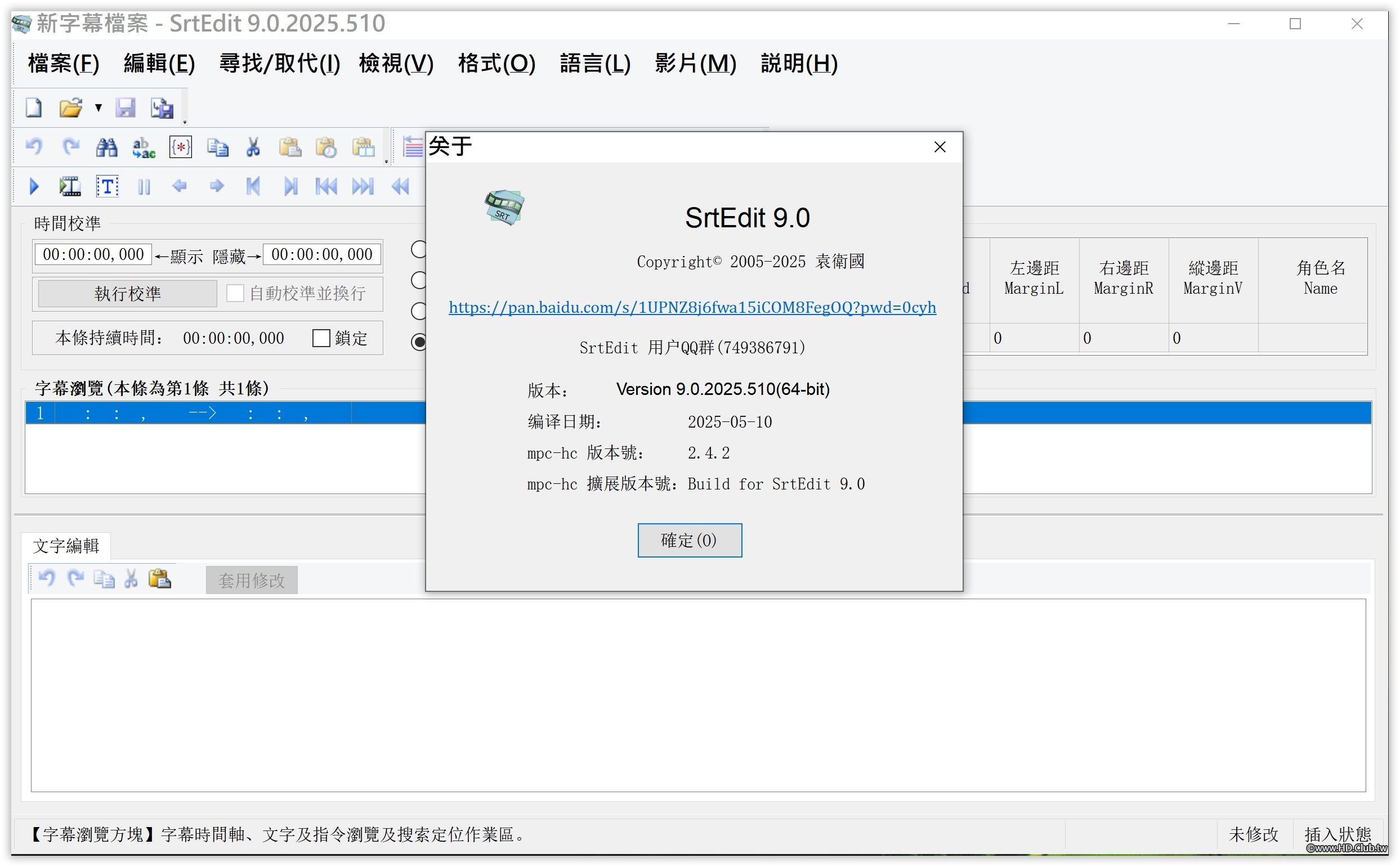Open the 檢視(V) menu
Image resolution: width=1400 pixels, height=867 pixels.
[x=396, y=63]
